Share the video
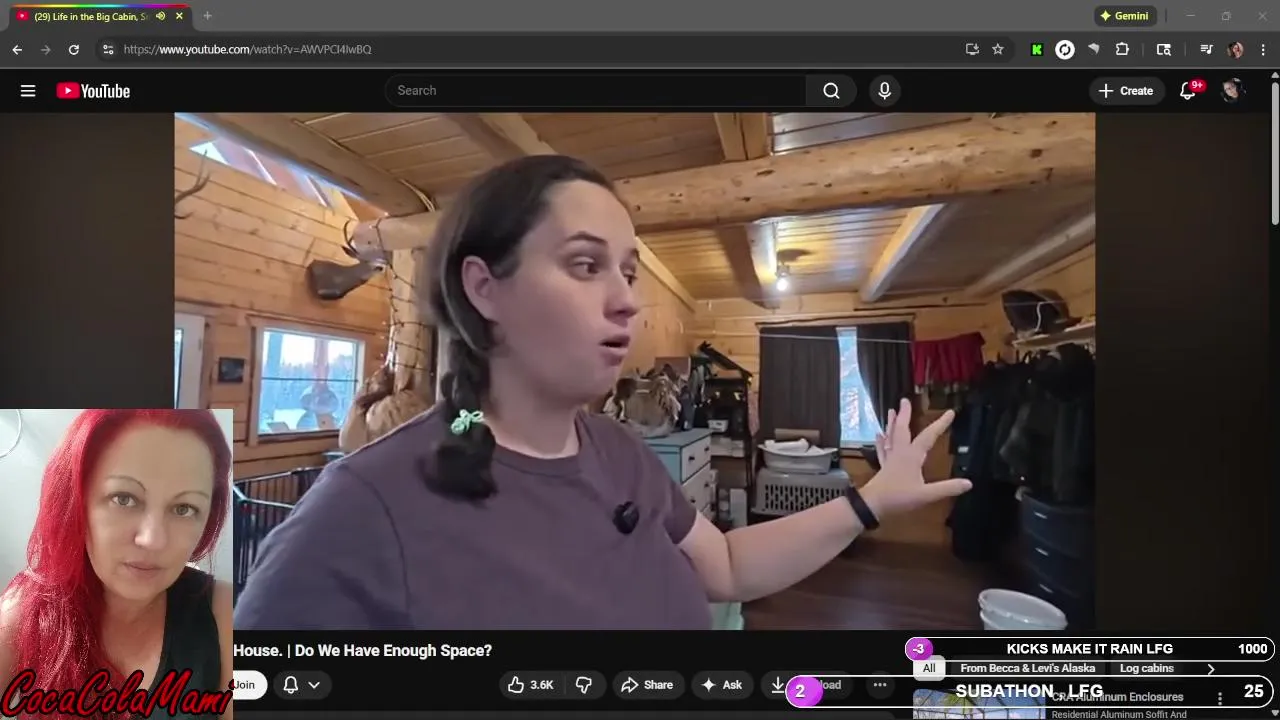 click(647, 685)
